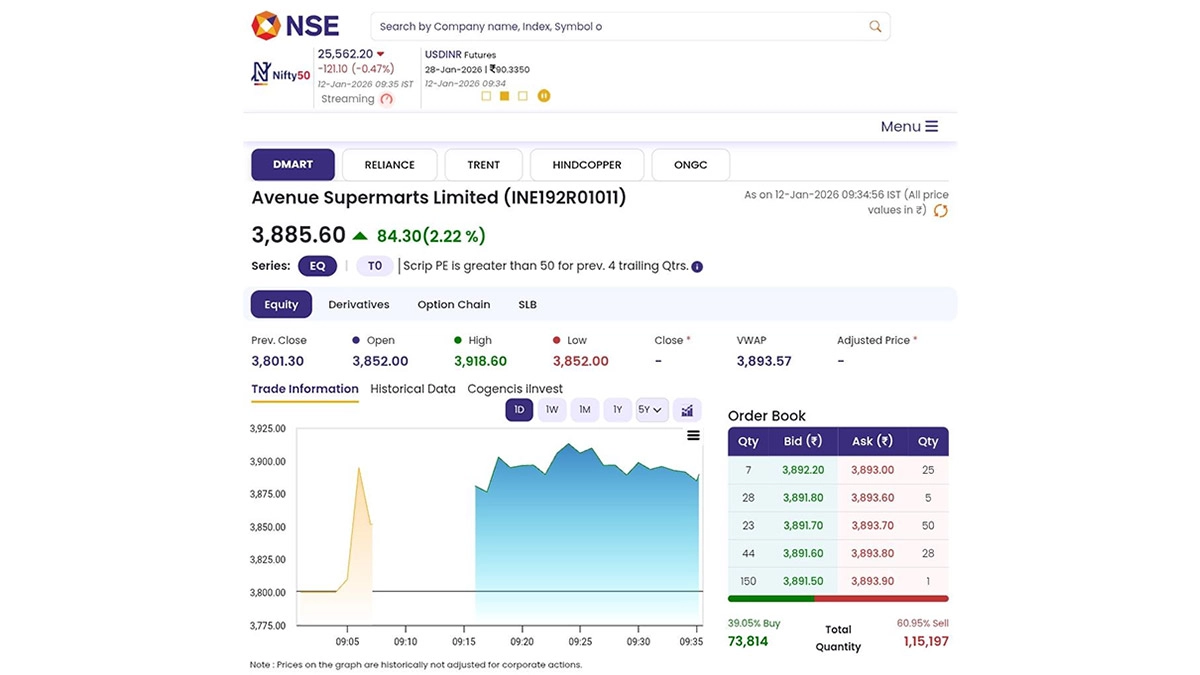Click the buy/sell ratio bar

838,599
